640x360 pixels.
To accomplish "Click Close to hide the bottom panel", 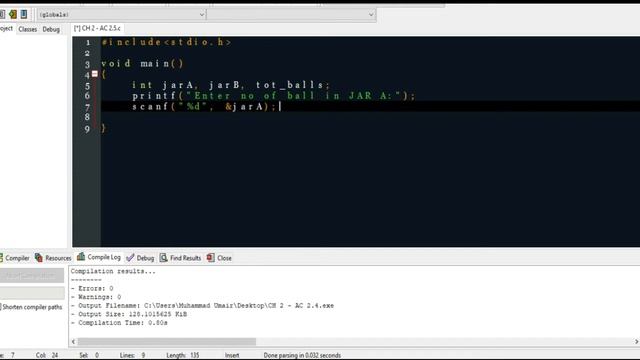I will 219,258.
